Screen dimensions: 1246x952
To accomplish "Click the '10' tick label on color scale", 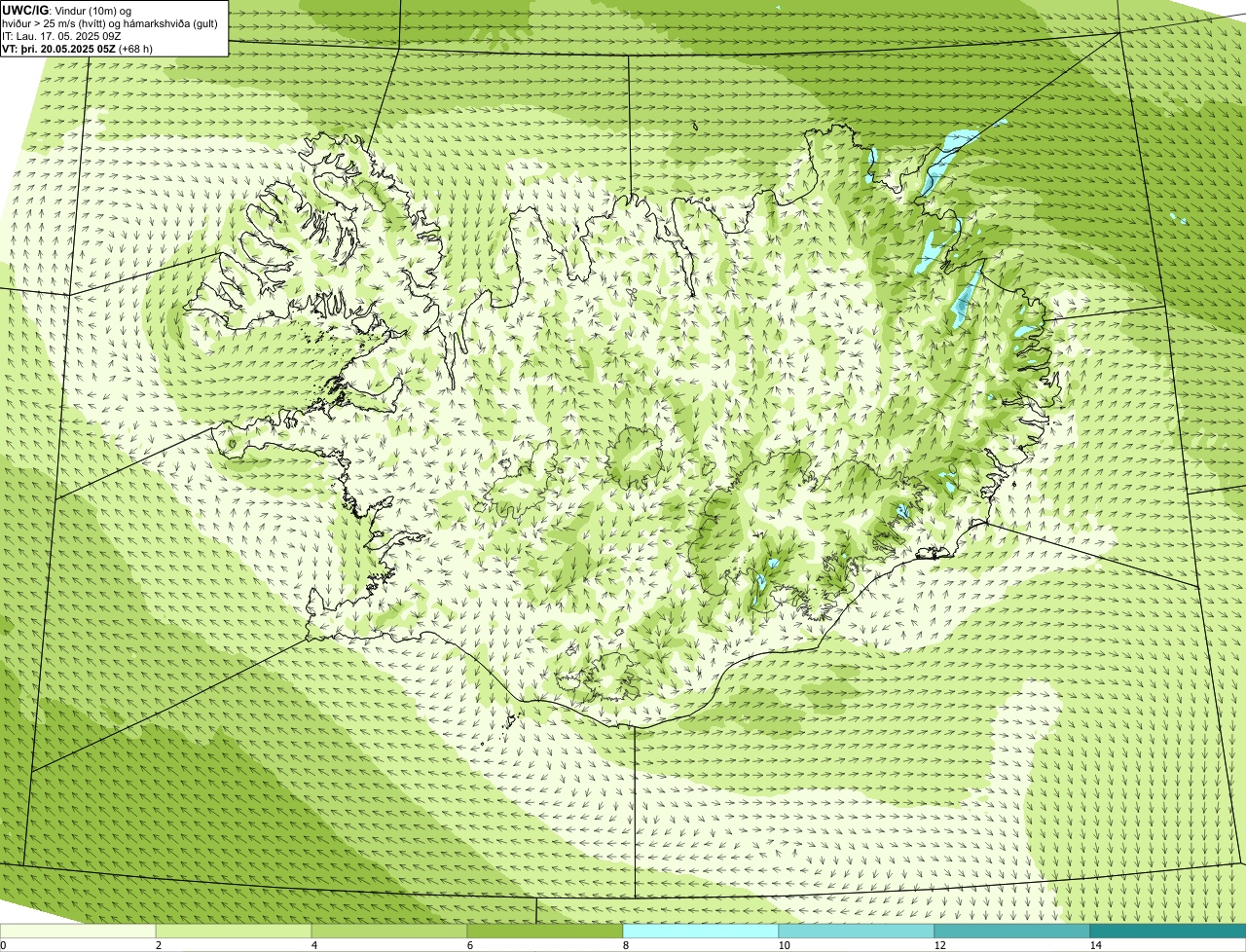I will [x=784, y=944].
